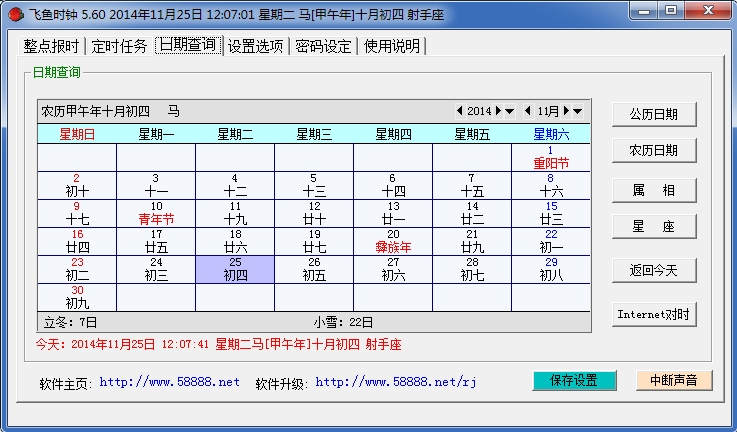
Task: Open the software homepage link www.58888.net
Action: point(170,382)
